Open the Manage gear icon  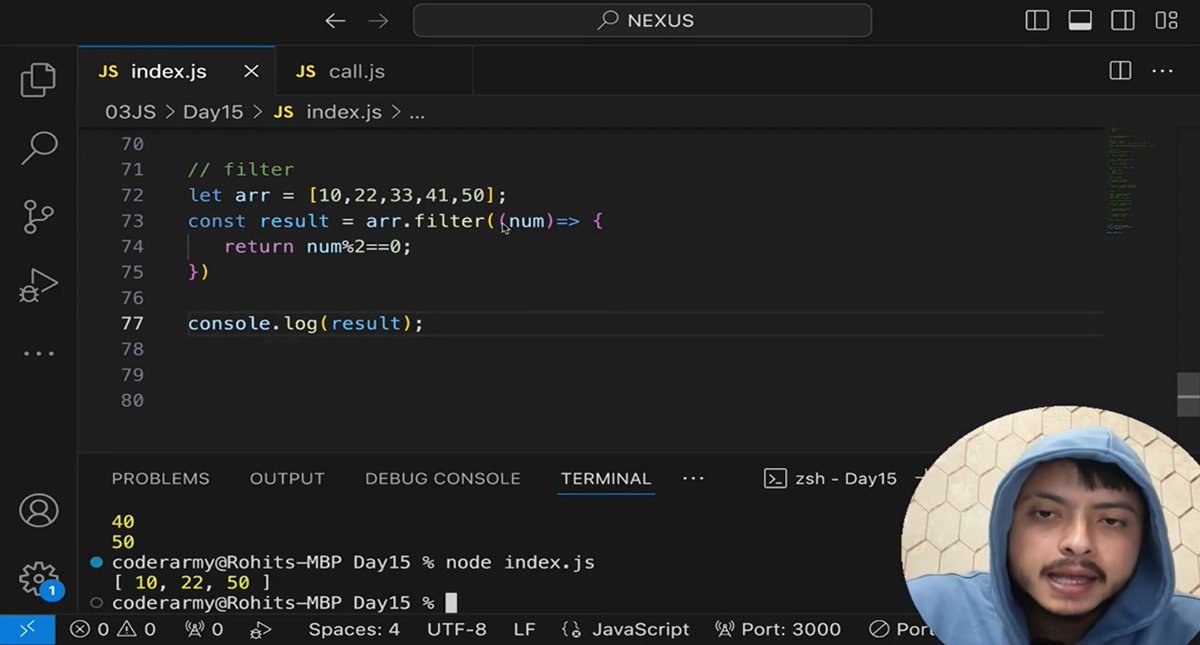[x=38, y=579]
